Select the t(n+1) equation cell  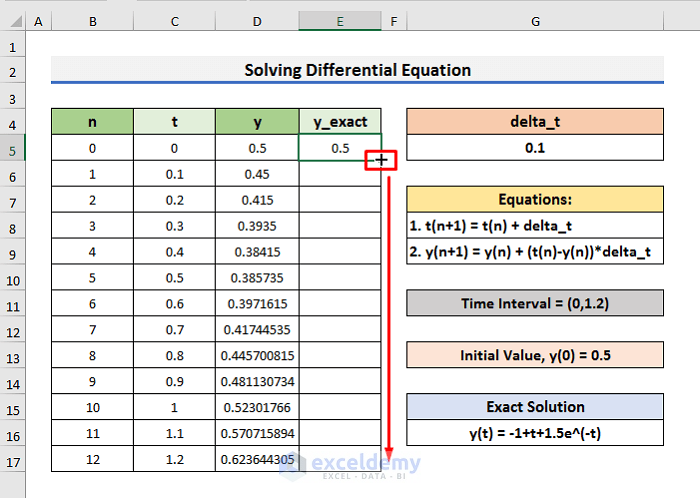[x=535, y=225]
